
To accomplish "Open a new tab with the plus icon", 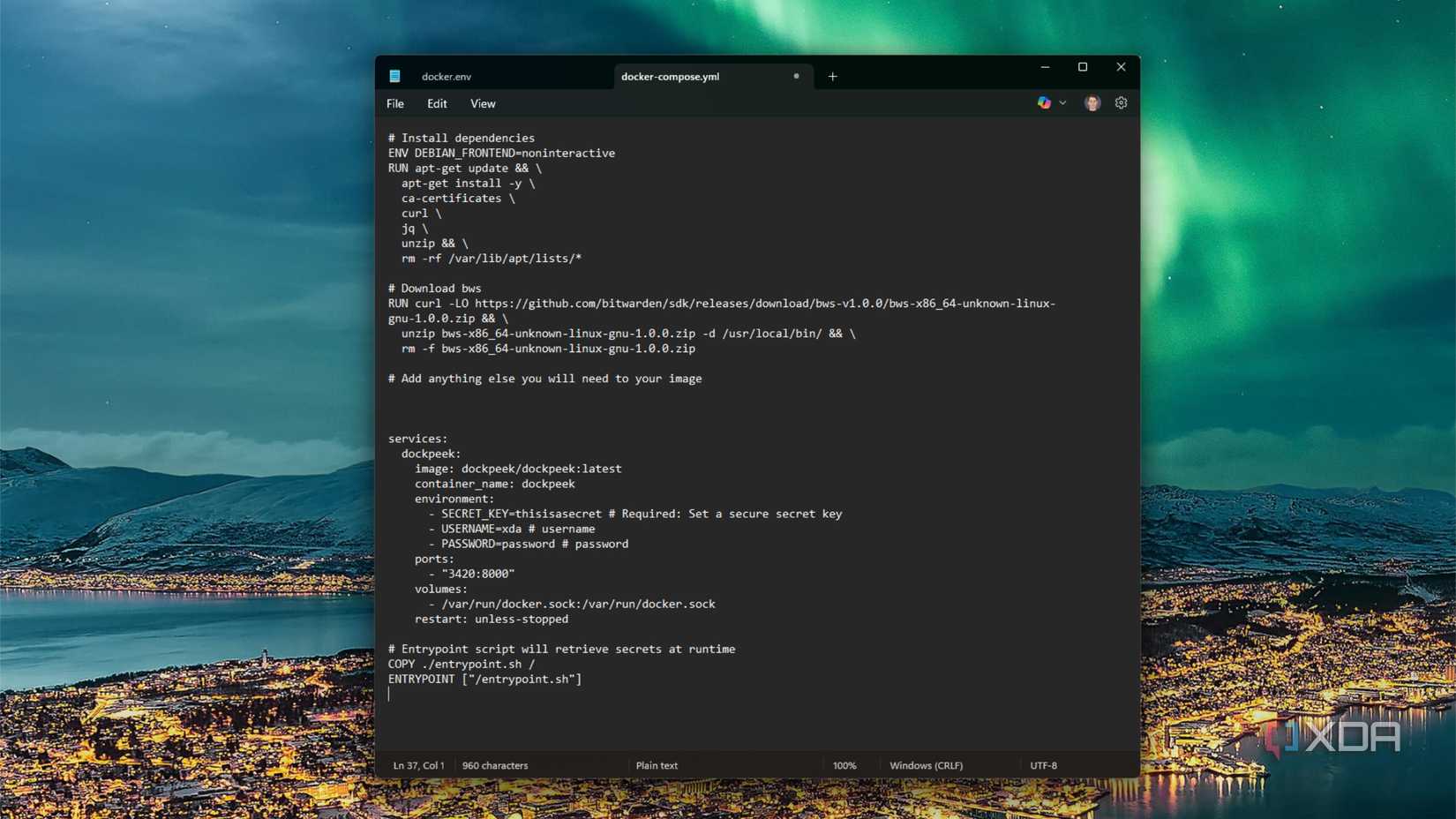I will pyautogui.click(x=831, y=77).
